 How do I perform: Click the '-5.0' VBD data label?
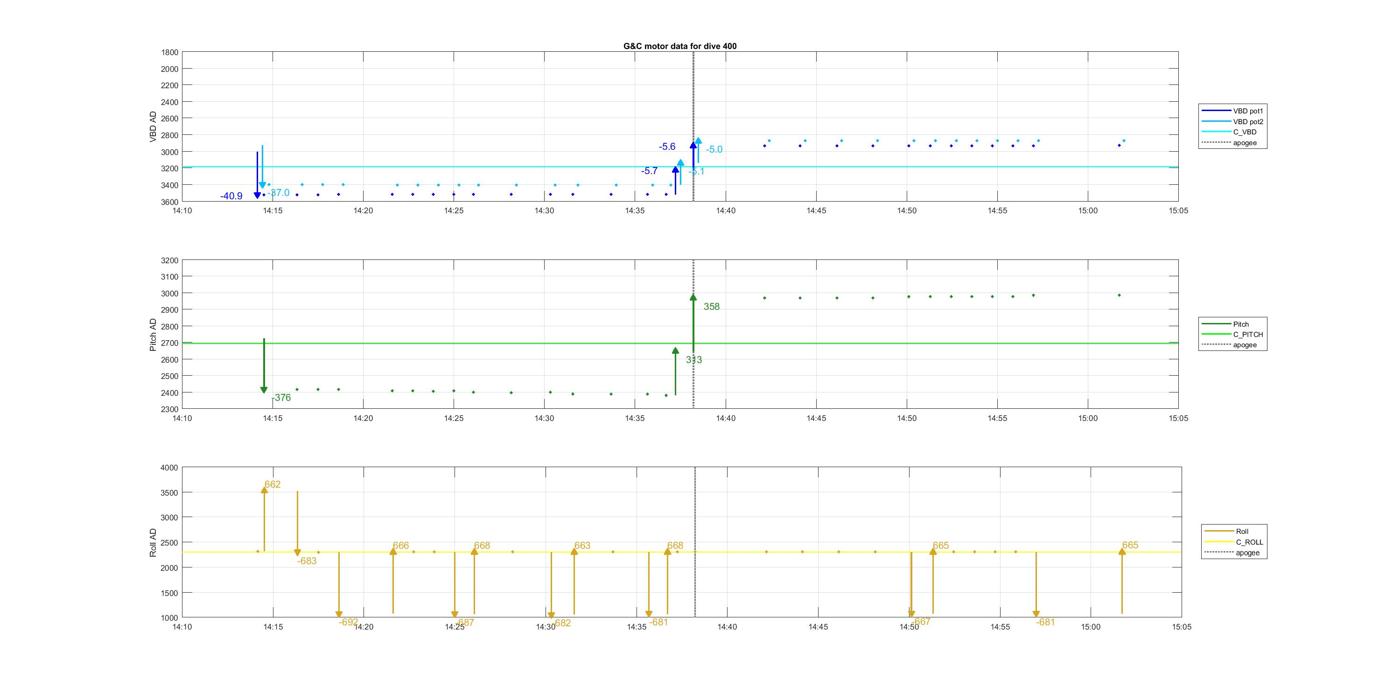point(714,150)
